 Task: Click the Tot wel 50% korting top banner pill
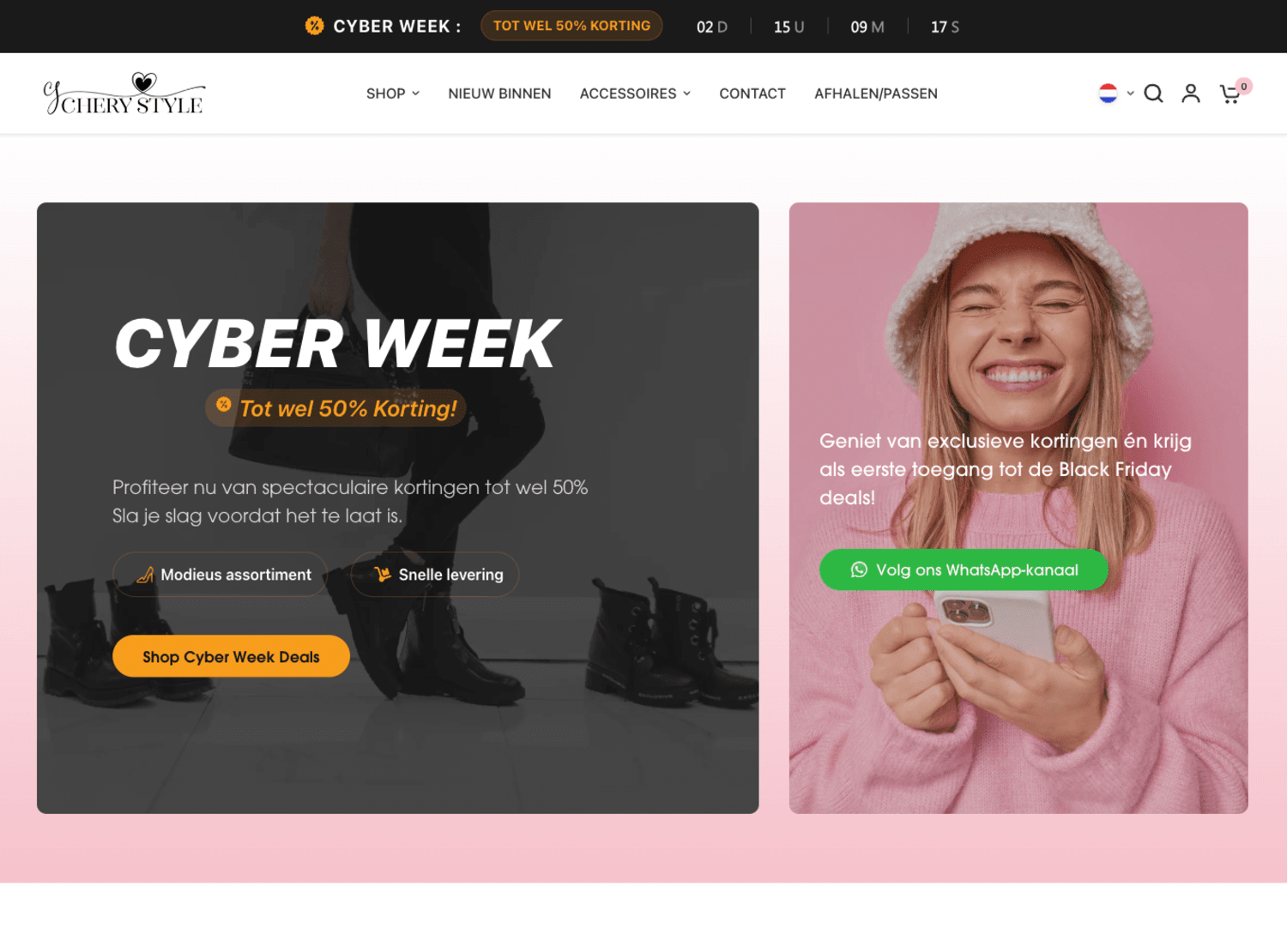[571, 26]
